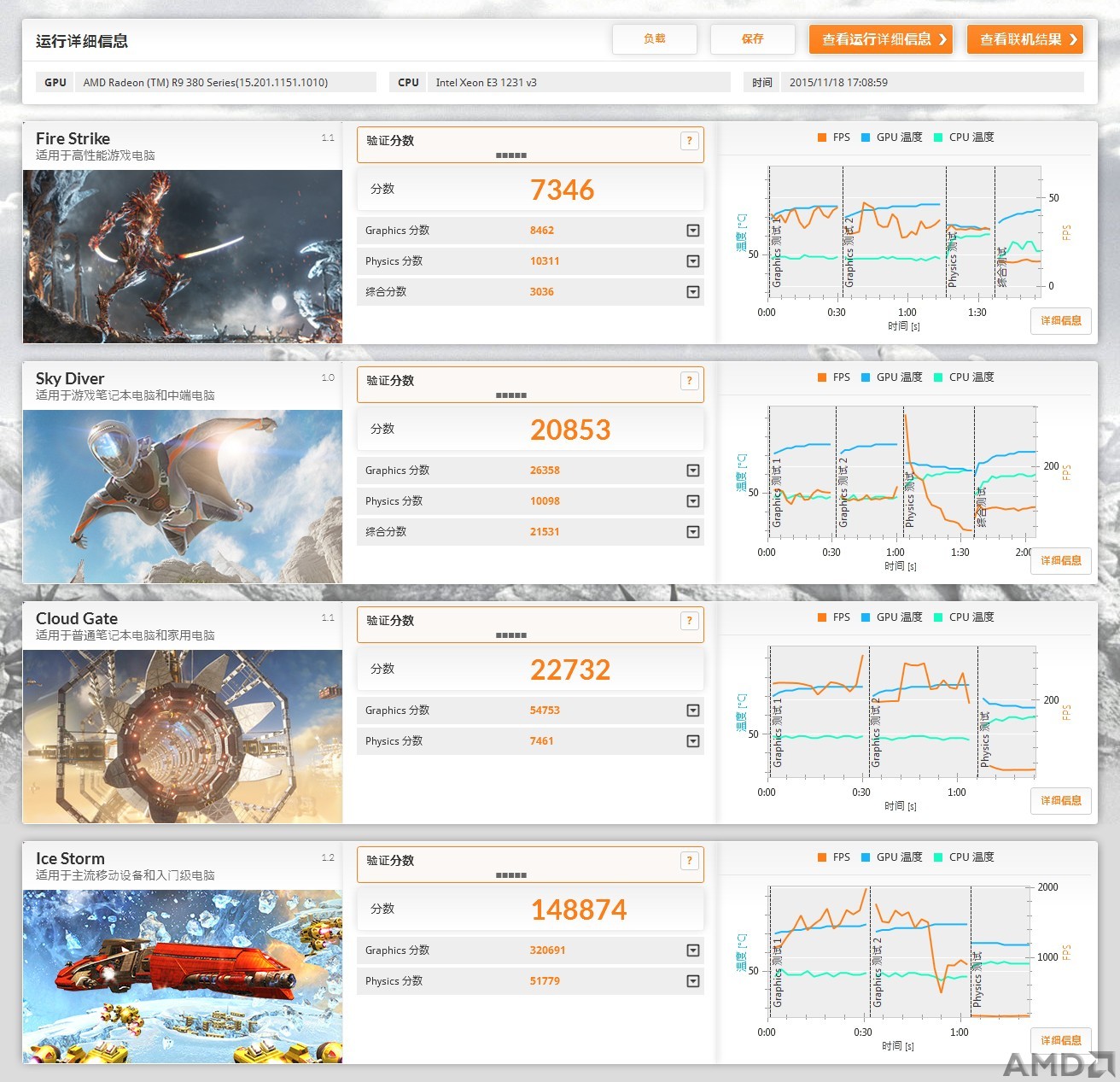Open 详细信息 for Cloud Gate chart
Image resolution: width=1120 pixels, height=1082 pixels.
pyautogui.click(x=1061, y=801)
